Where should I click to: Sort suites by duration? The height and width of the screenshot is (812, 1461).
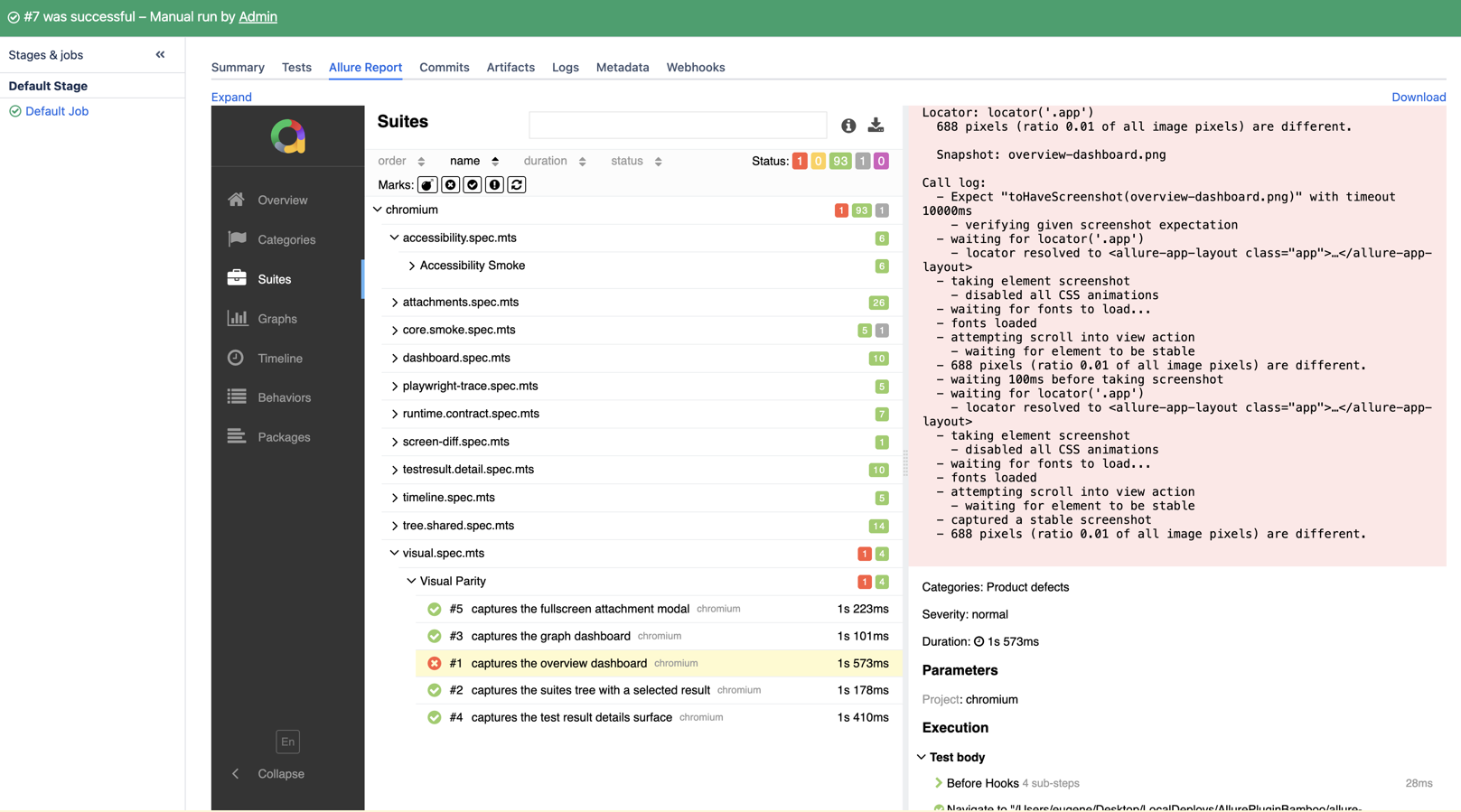[x=555, y=161]
